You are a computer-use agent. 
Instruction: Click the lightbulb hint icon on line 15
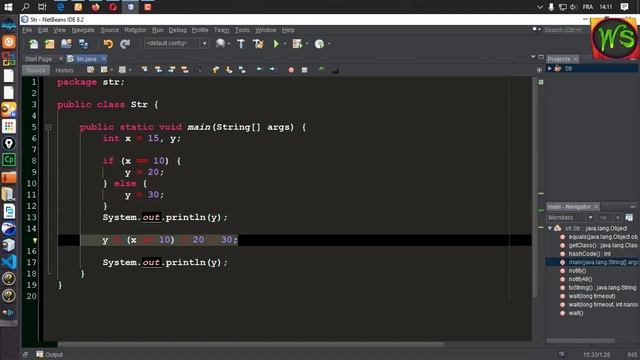click(35, 240)
